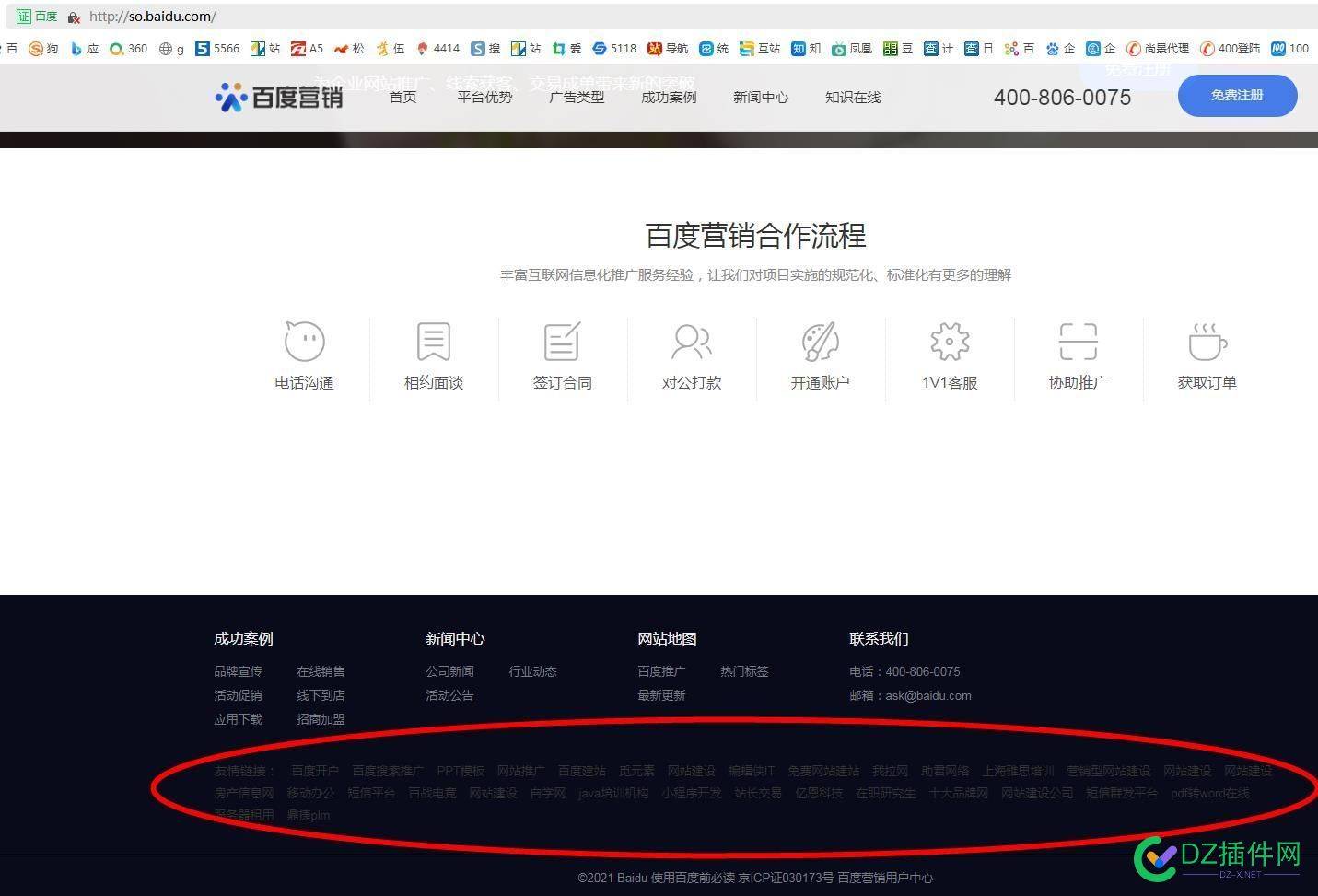
Task: Click the 百度营销 logo
Action: [279, 97]
